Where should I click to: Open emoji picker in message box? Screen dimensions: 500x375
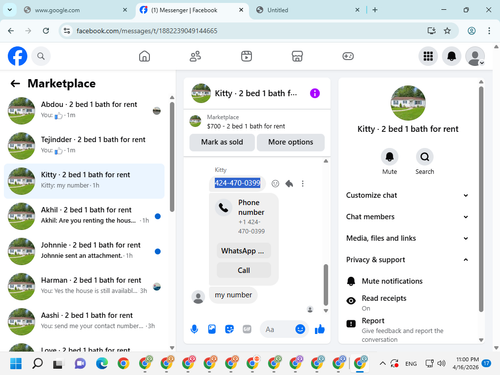300,329
